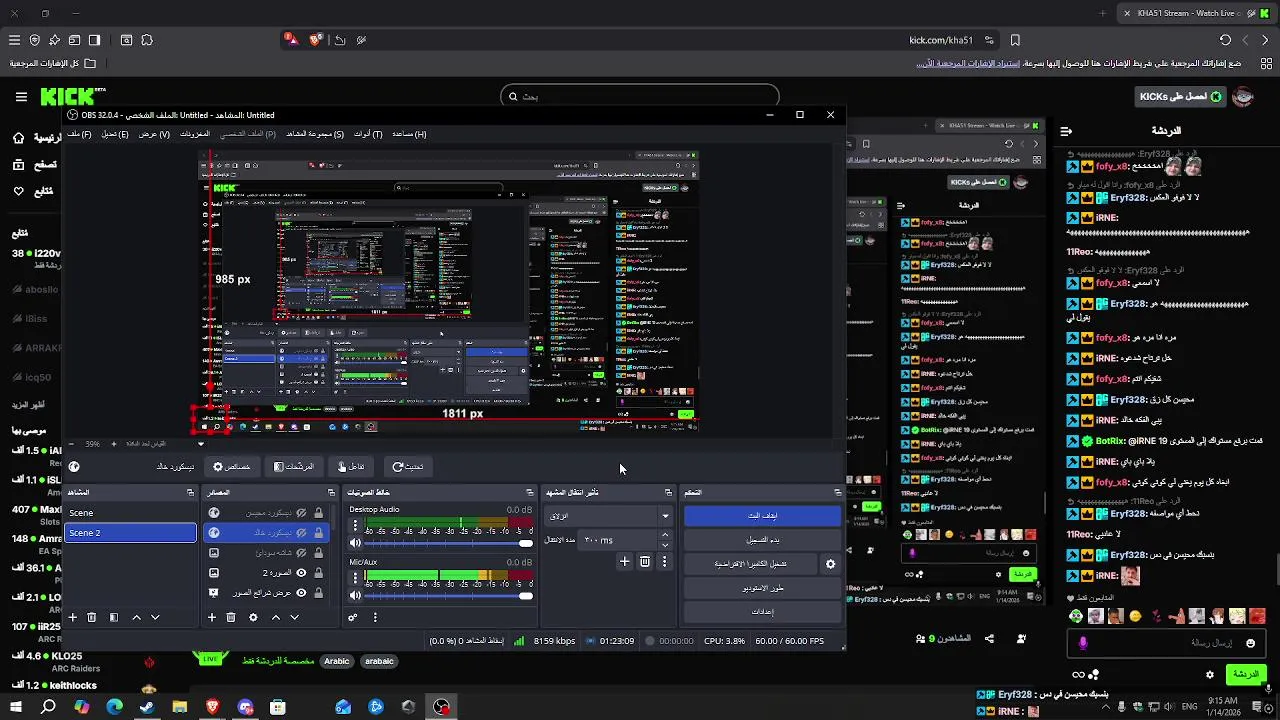Click blue stop streaming button in Controls
Viewport: 1280px width, 720px height.
[762, 516]
